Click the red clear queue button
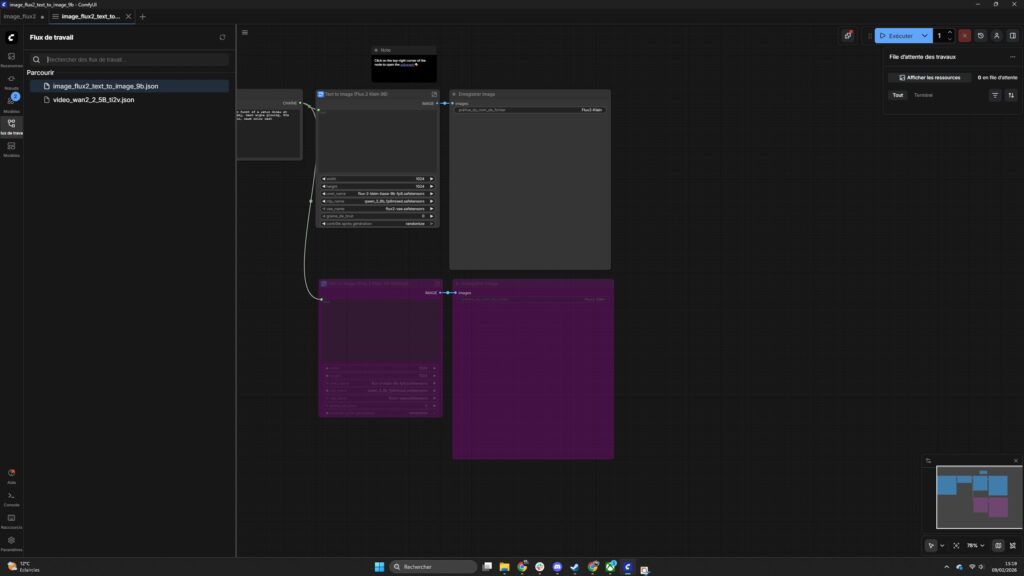 pyautogui.click(x=964, y=36)
